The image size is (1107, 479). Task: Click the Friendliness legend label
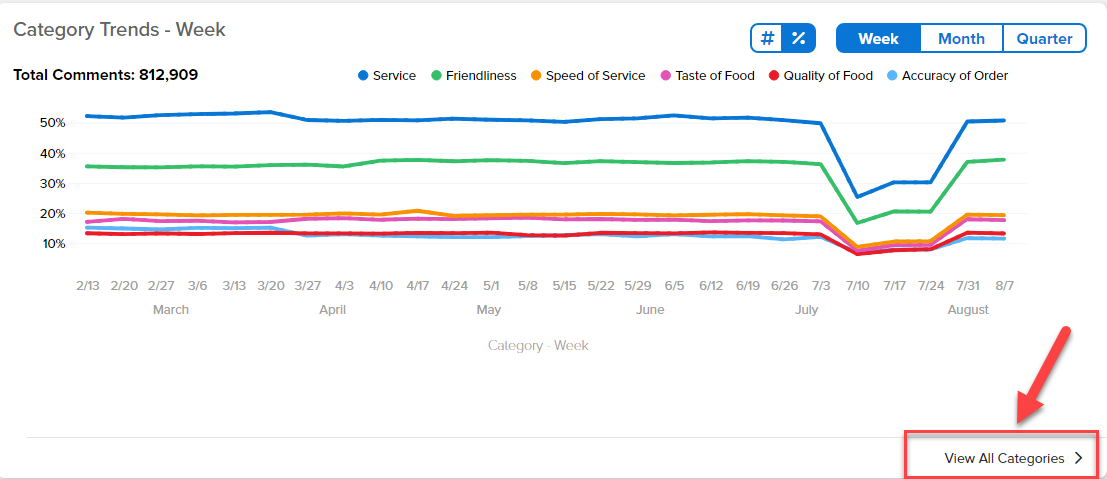tap(481, 76)
